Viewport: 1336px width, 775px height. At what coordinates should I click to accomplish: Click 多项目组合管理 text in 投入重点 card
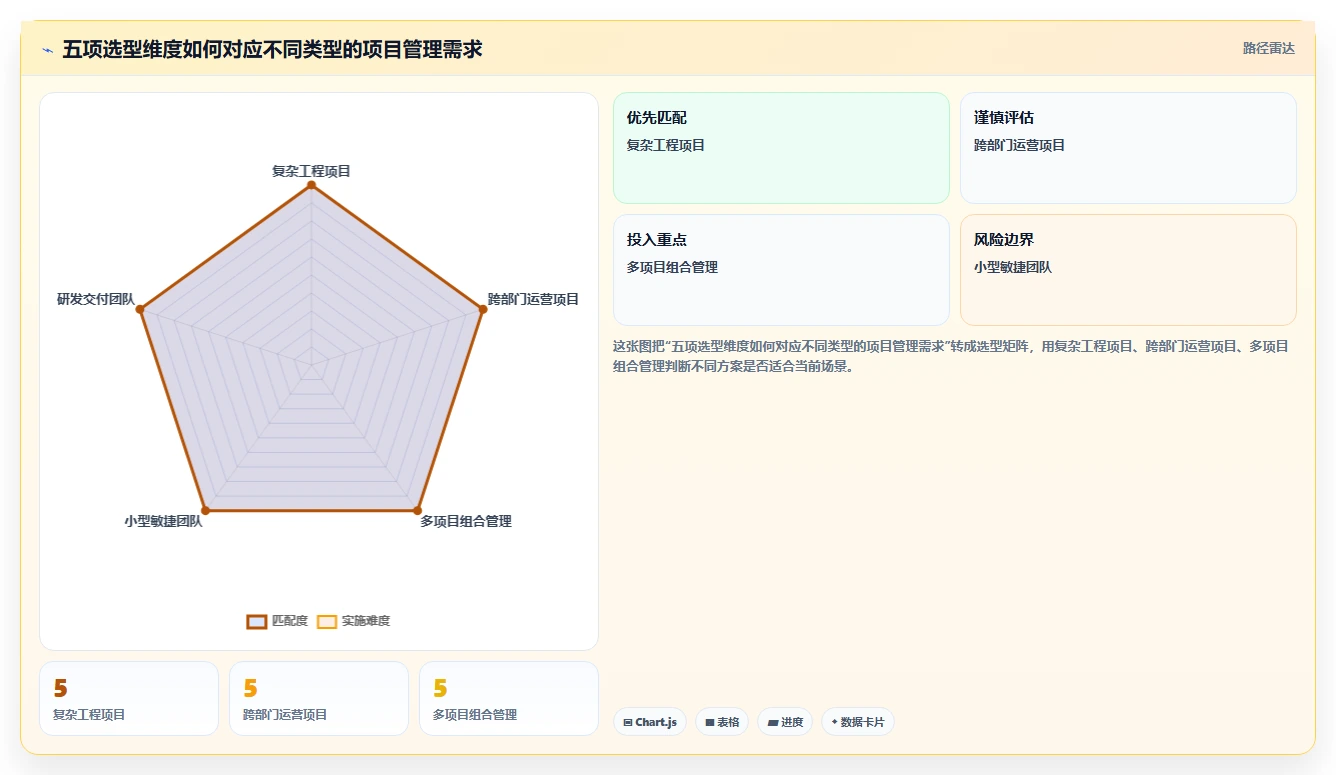point(672,267)
